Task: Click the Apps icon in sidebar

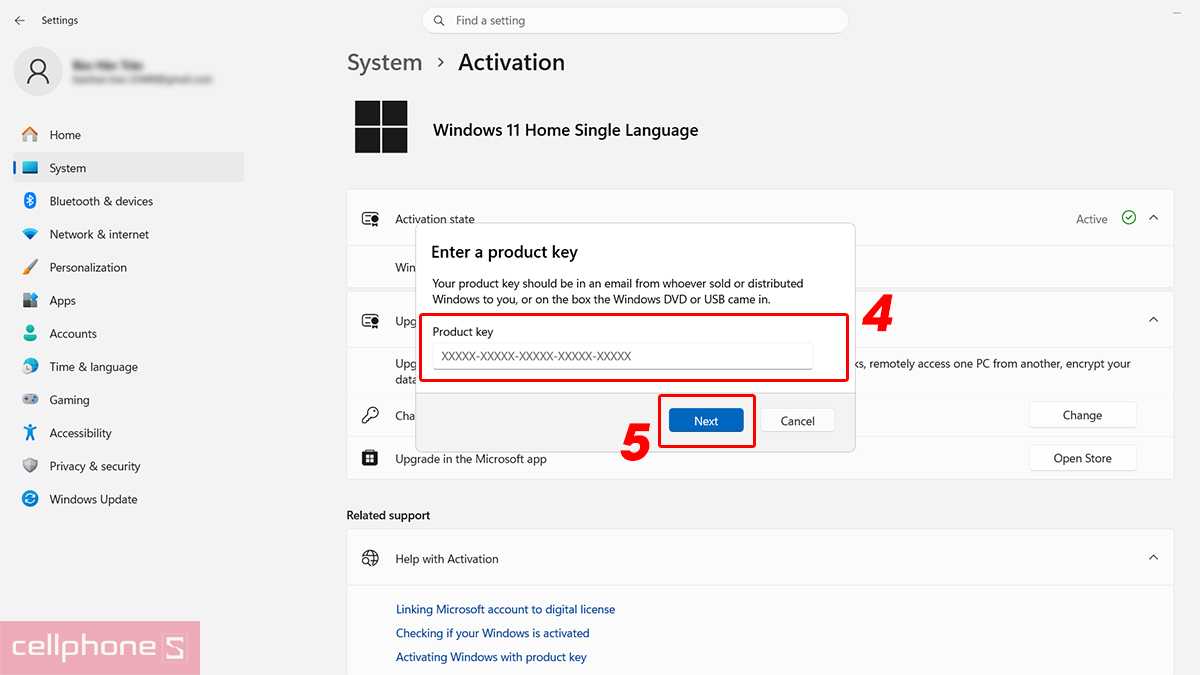Action: 30,300
